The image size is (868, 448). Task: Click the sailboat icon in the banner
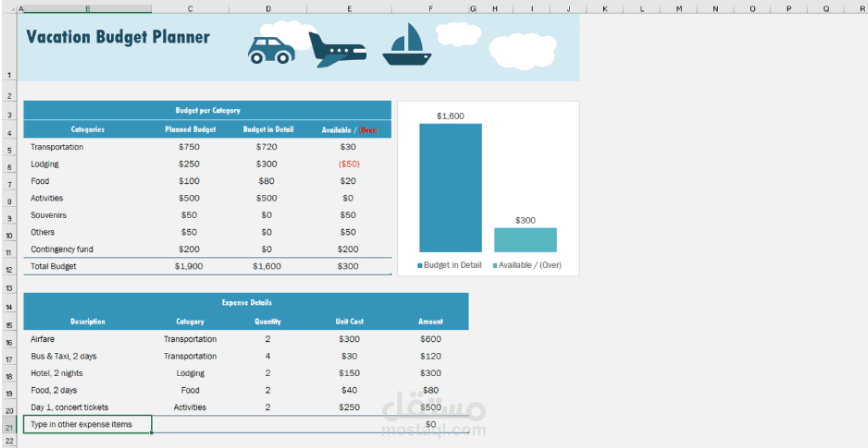point(407,44)
